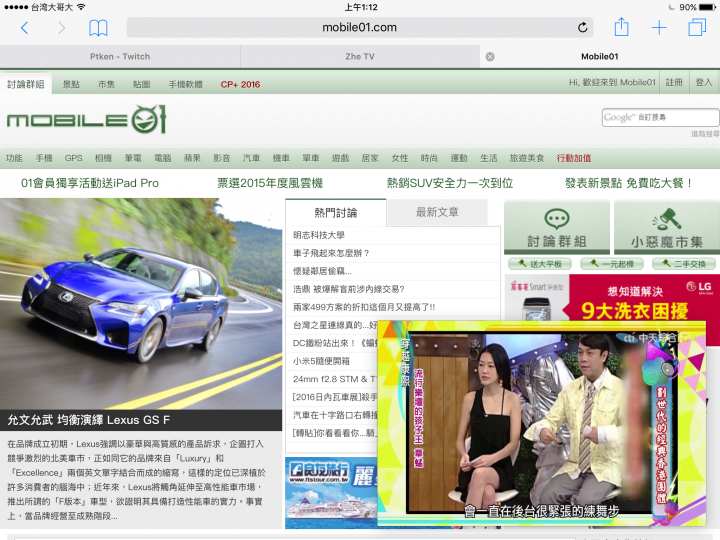Open the 時尚 category menu
The image size is (720, 540).
coord(429,158)
